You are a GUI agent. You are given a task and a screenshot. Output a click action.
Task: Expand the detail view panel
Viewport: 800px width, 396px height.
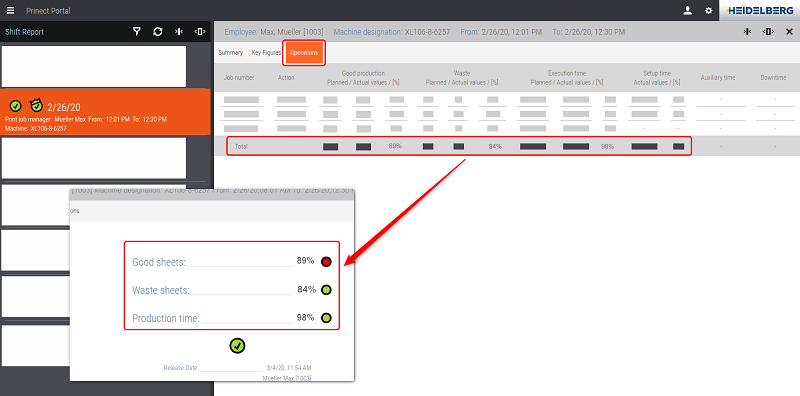coord(768,32)
